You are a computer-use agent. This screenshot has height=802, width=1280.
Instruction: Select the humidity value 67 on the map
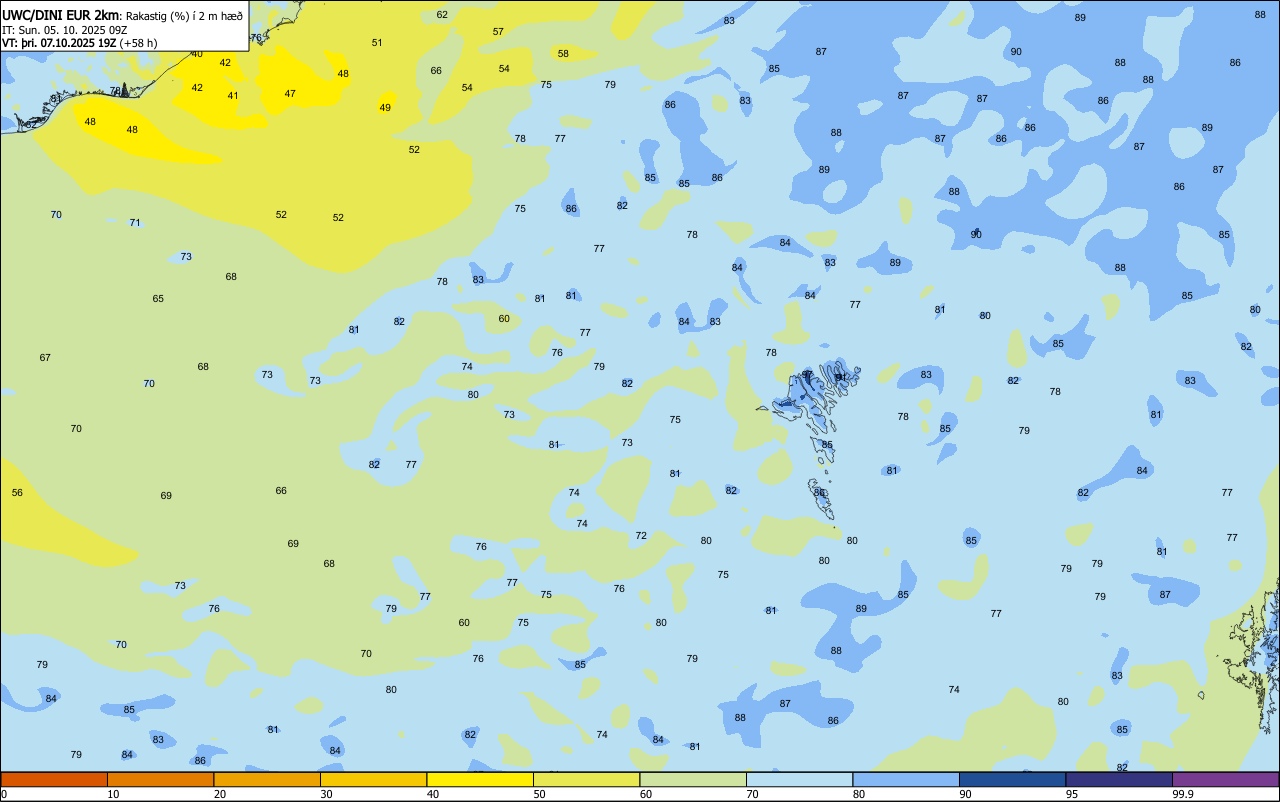[45, 358]
